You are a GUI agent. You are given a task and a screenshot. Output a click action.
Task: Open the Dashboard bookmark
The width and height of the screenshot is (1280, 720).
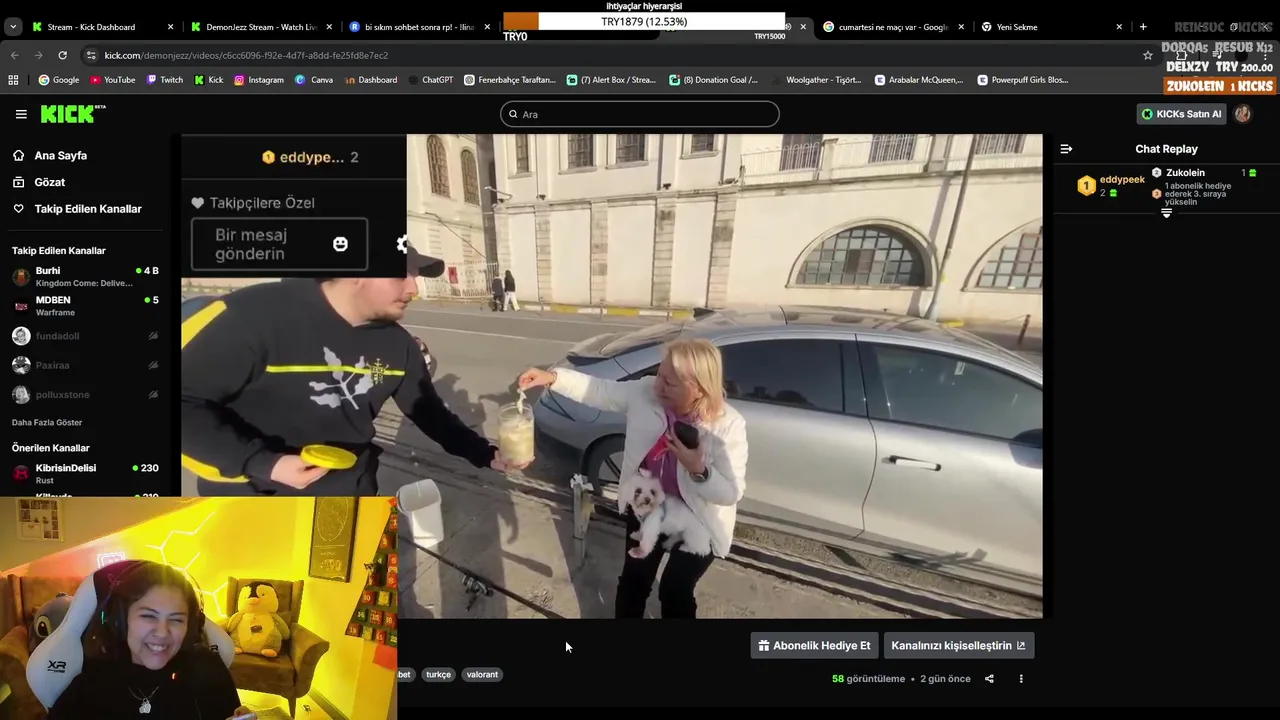click(370, 80)
